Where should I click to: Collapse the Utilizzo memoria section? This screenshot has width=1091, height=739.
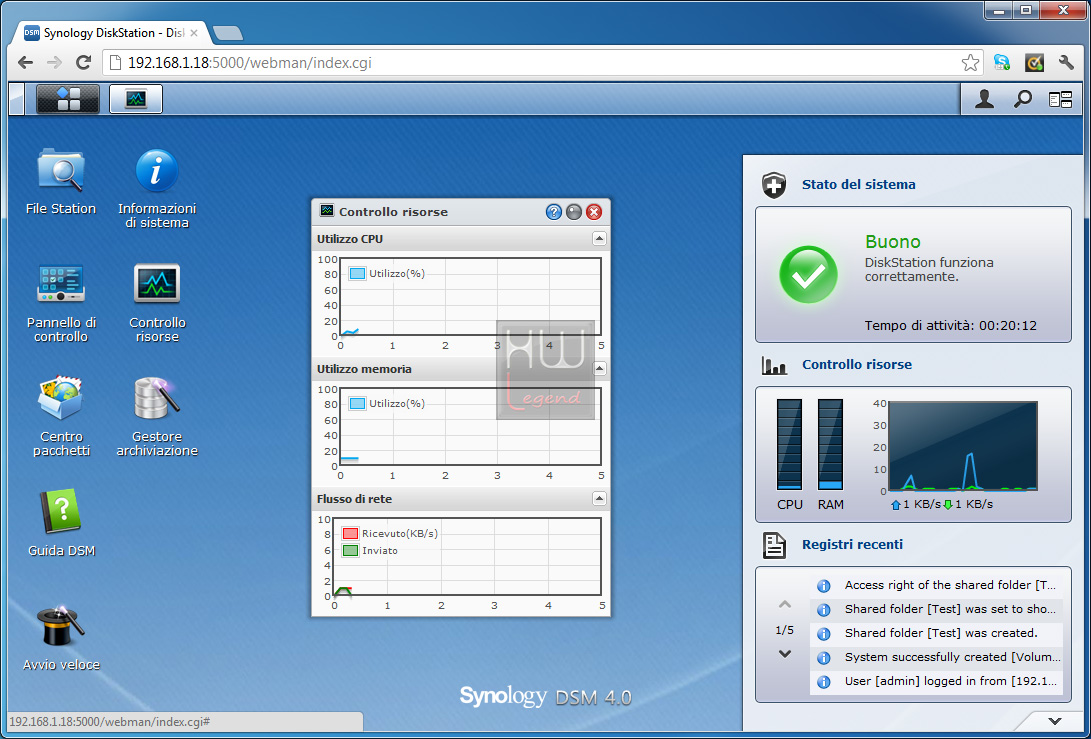(599, 369)
